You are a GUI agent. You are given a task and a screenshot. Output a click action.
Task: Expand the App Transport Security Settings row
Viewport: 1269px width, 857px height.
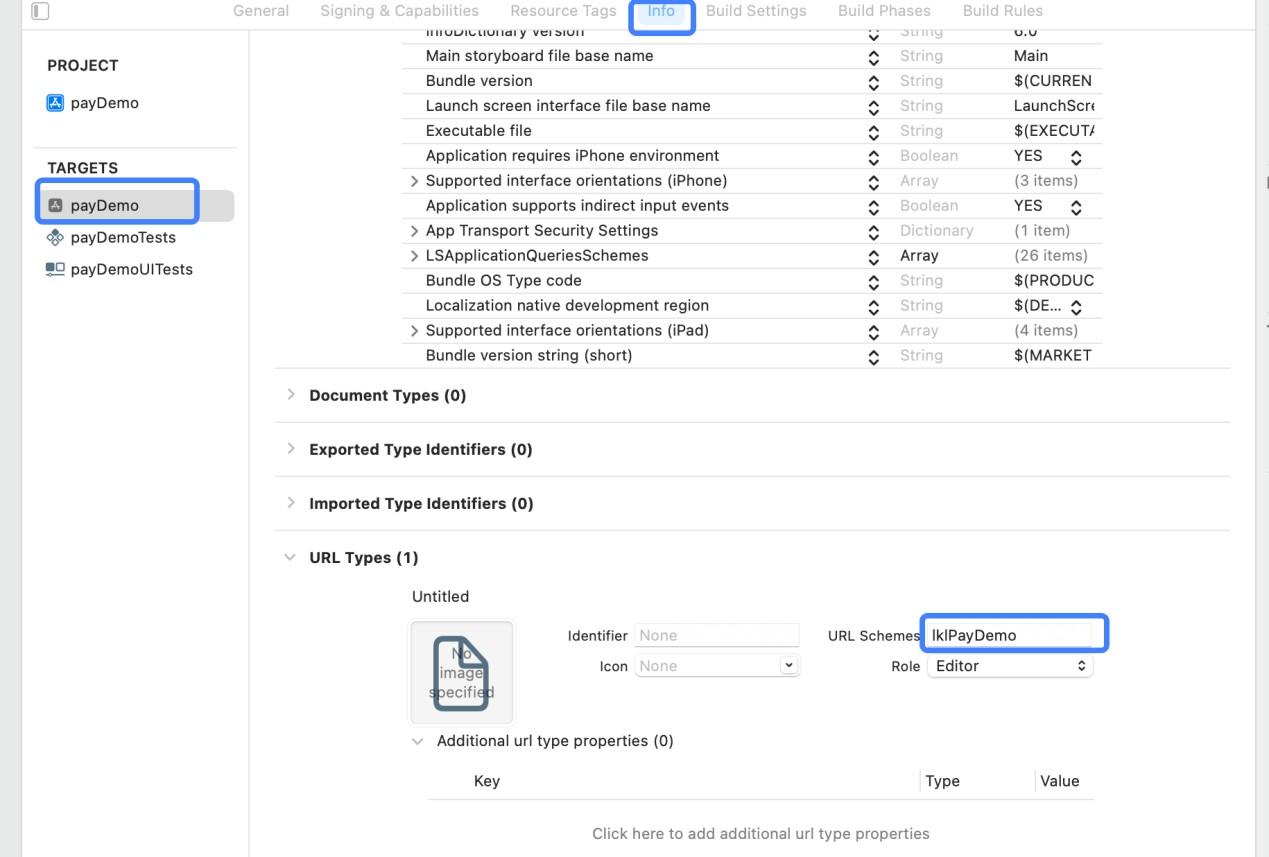click(414, 231)
